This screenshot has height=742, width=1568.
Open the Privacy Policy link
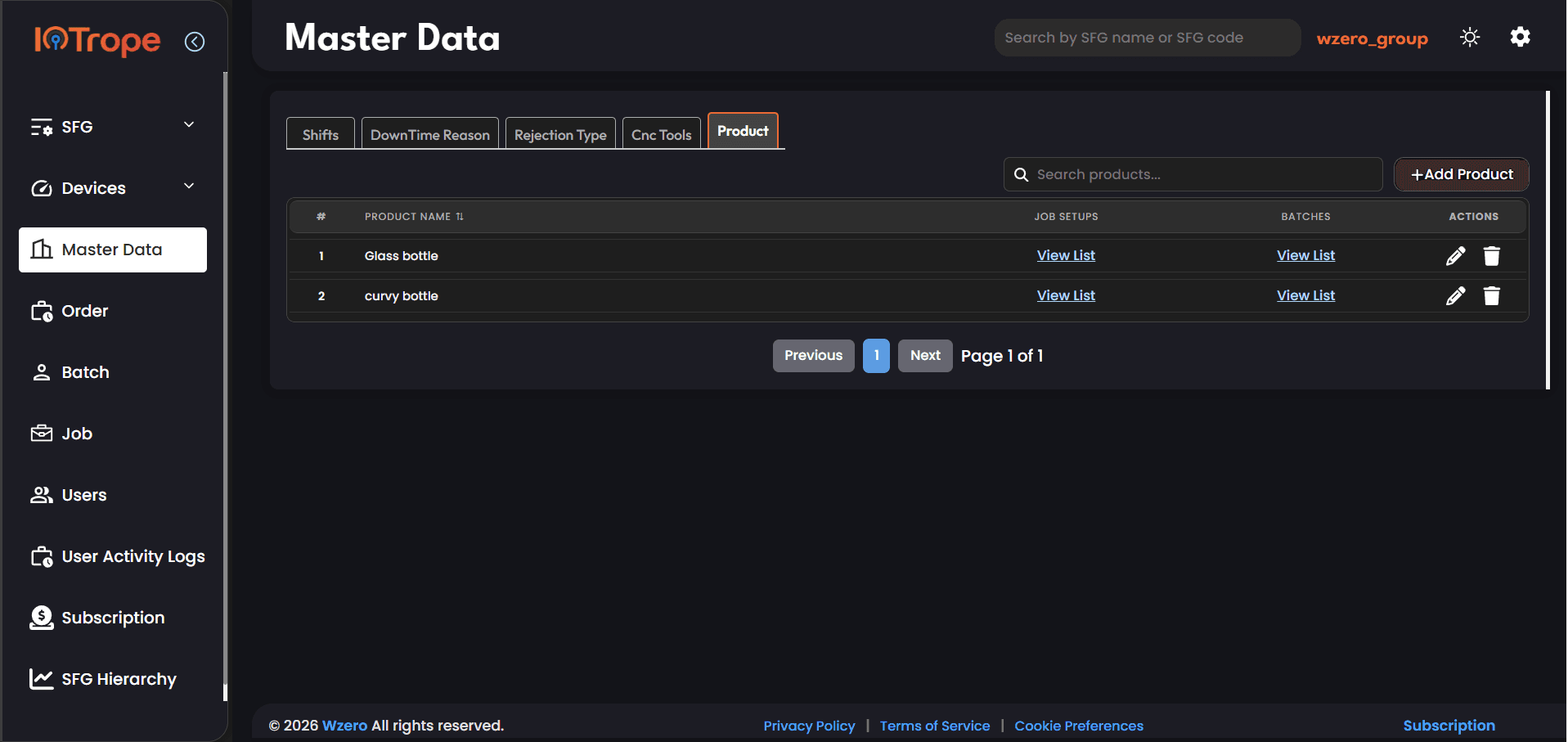(809, 726)
